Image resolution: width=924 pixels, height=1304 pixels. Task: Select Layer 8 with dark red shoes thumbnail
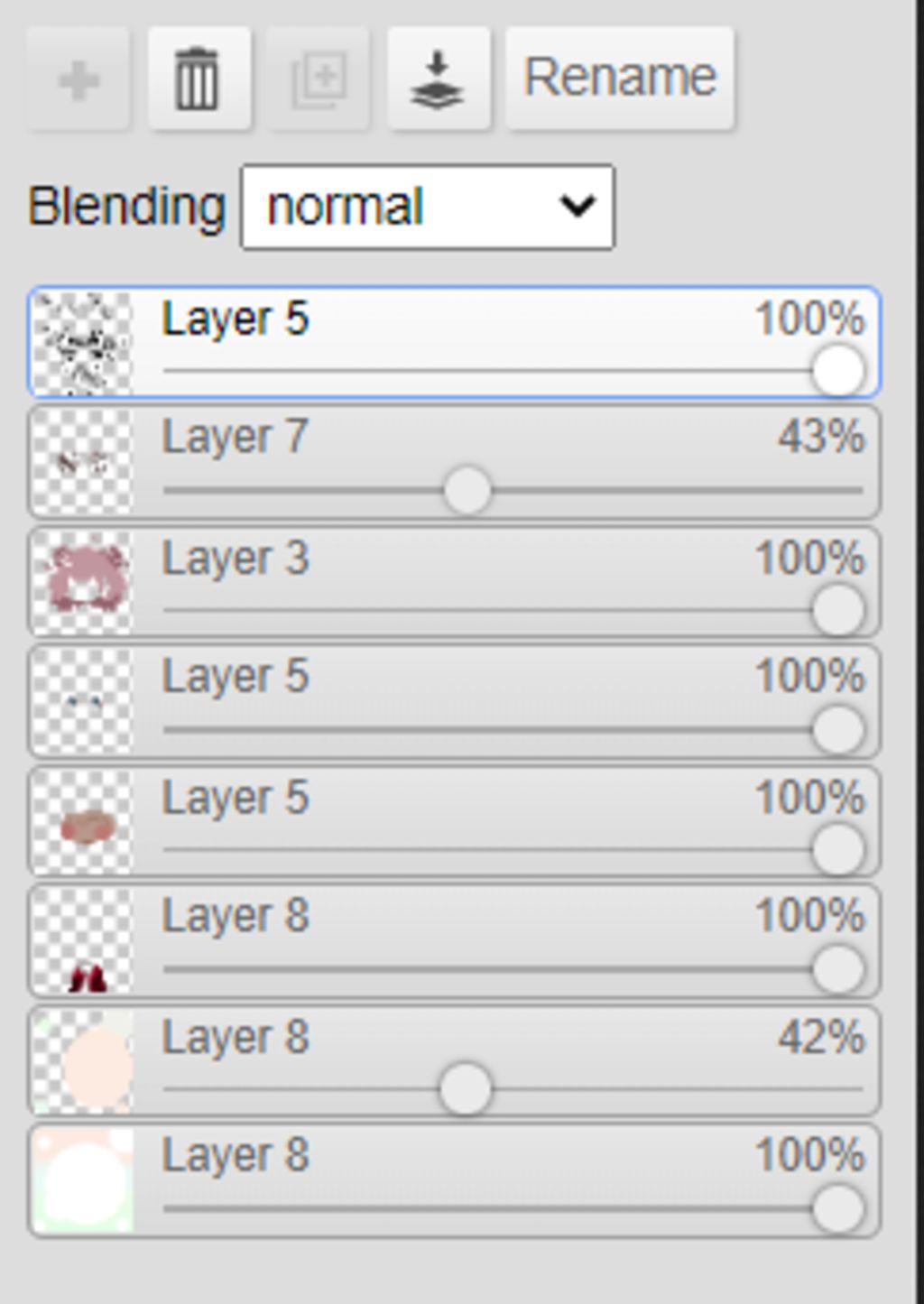click(x=83, y=940)
